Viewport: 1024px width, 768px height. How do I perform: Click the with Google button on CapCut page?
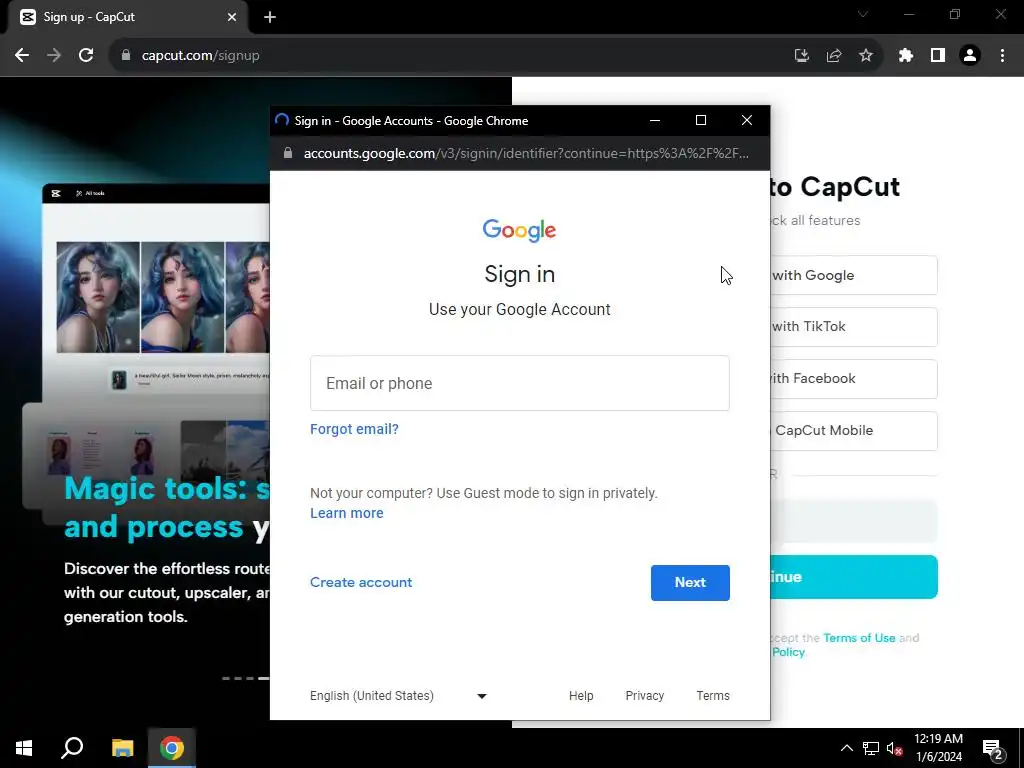point(854,276)
